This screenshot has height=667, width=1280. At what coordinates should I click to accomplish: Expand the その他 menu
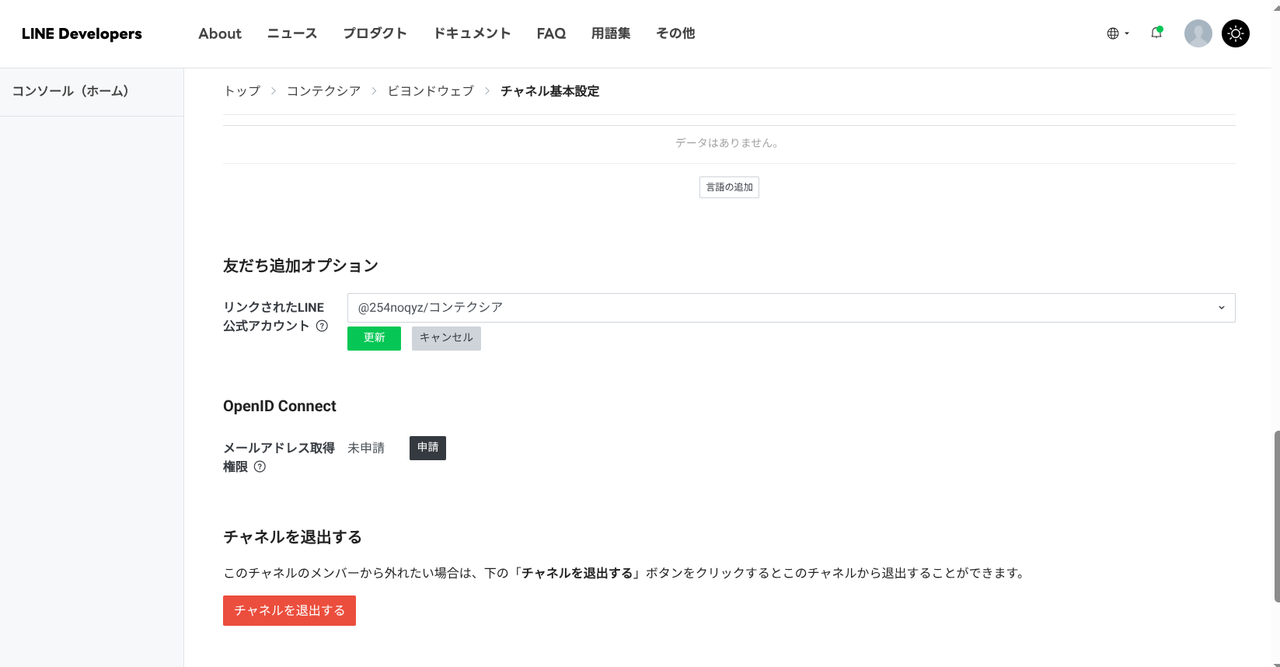[675, 34]
